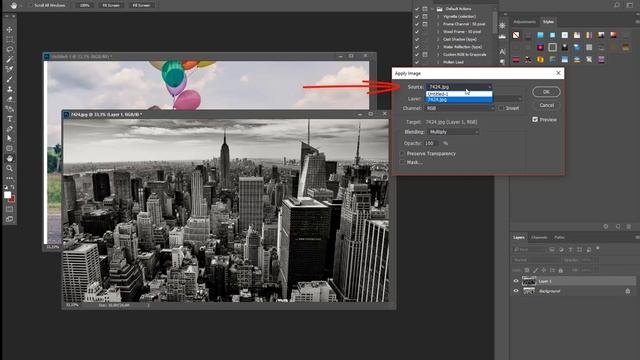640x360 pixels.
Task: Open Properties panel icon in collapsed dock
Action: pyautogui.click(x=502, y=25)
